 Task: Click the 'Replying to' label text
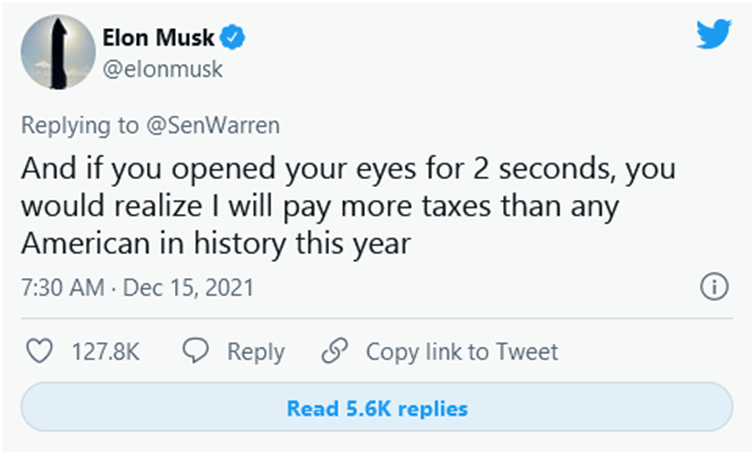coord(80,126)
